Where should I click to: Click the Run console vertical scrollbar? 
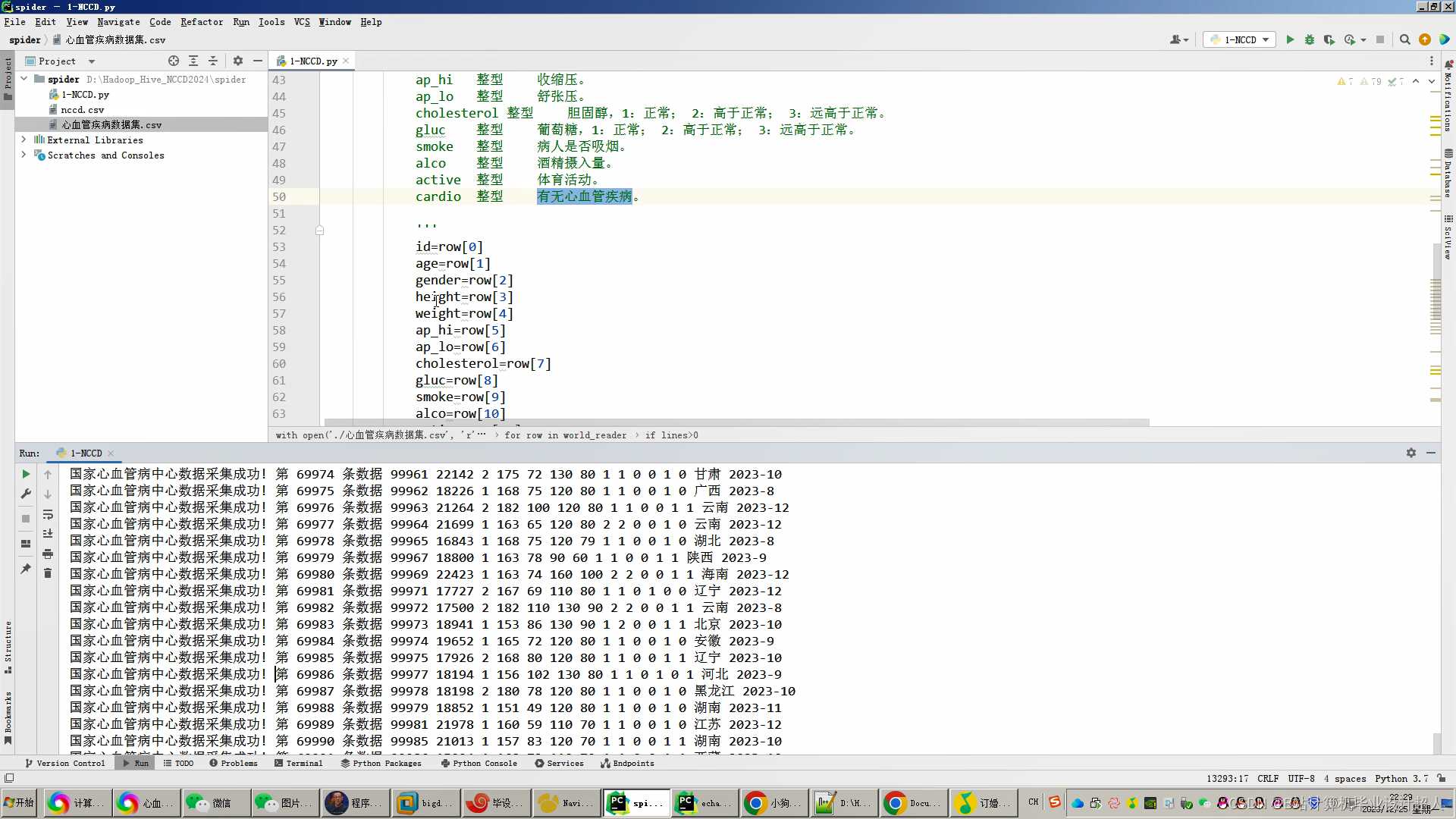click(1436, 742)
